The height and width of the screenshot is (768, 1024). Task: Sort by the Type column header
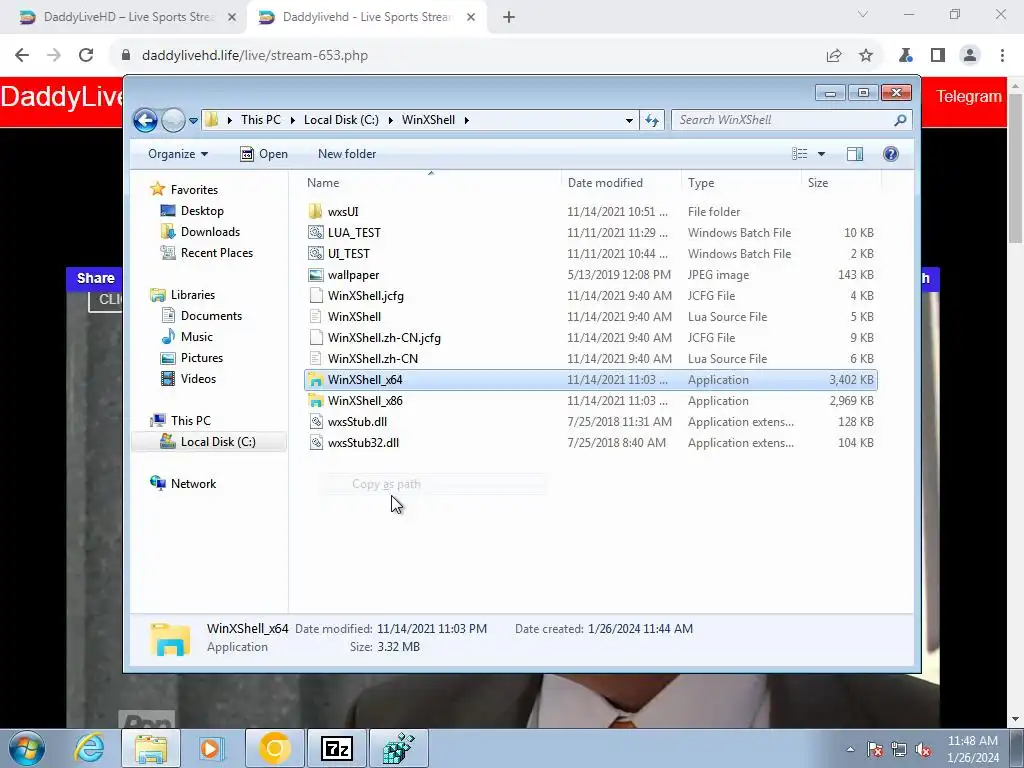click(x=741, y=183)
